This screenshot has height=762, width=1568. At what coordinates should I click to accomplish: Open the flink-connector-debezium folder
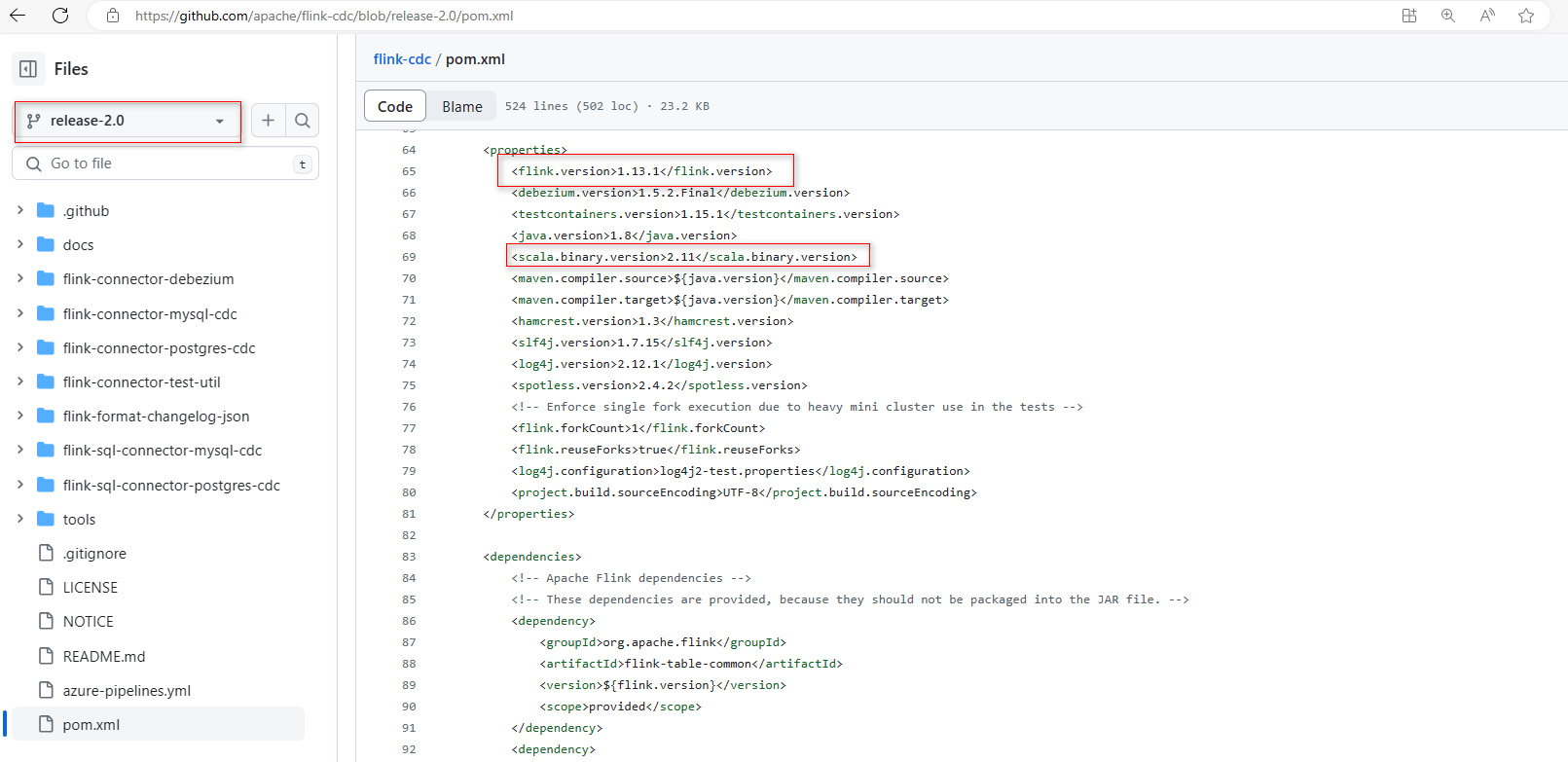click(x=148, y=279)
